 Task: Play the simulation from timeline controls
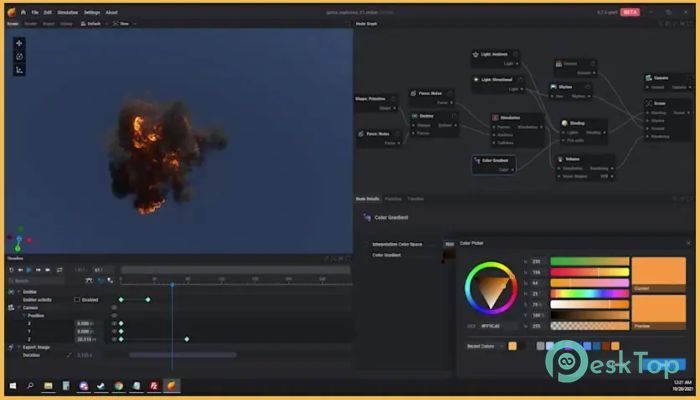tap(29, 270)
